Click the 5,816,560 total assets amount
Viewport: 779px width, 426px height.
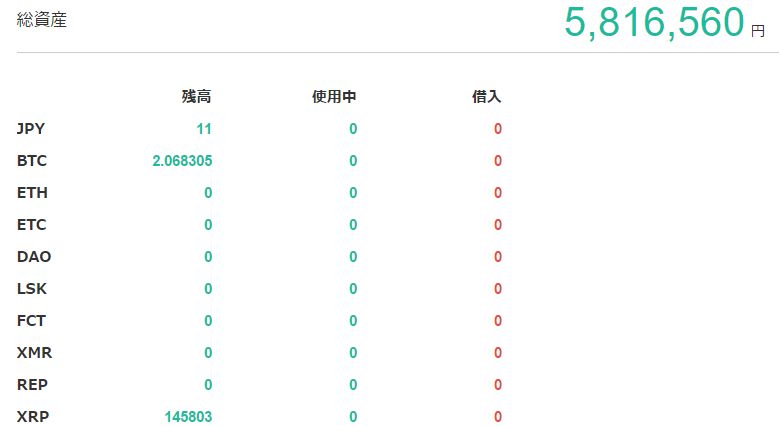coord(654,22)
